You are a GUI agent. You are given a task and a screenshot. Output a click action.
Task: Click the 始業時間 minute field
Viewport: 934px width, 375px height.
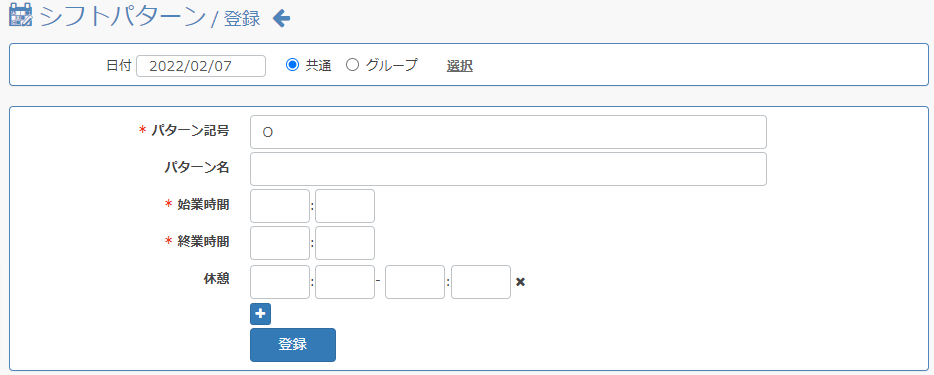click(x=345, y=206)
